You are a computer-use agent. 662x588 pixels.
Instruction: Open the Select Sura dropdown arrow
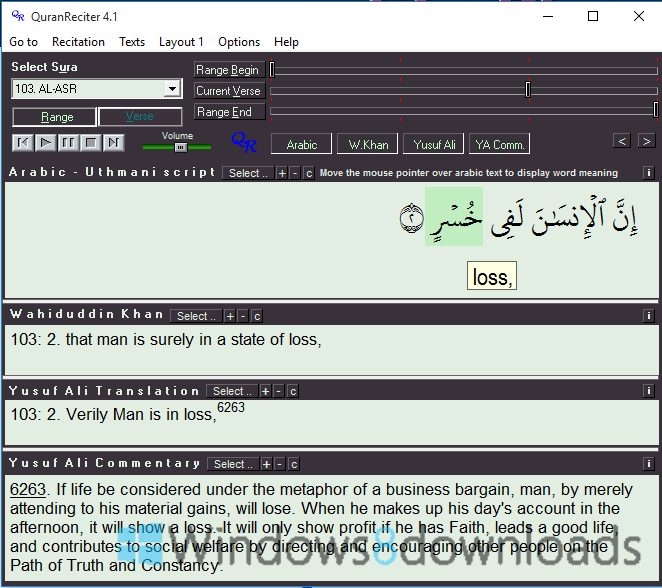172,89
